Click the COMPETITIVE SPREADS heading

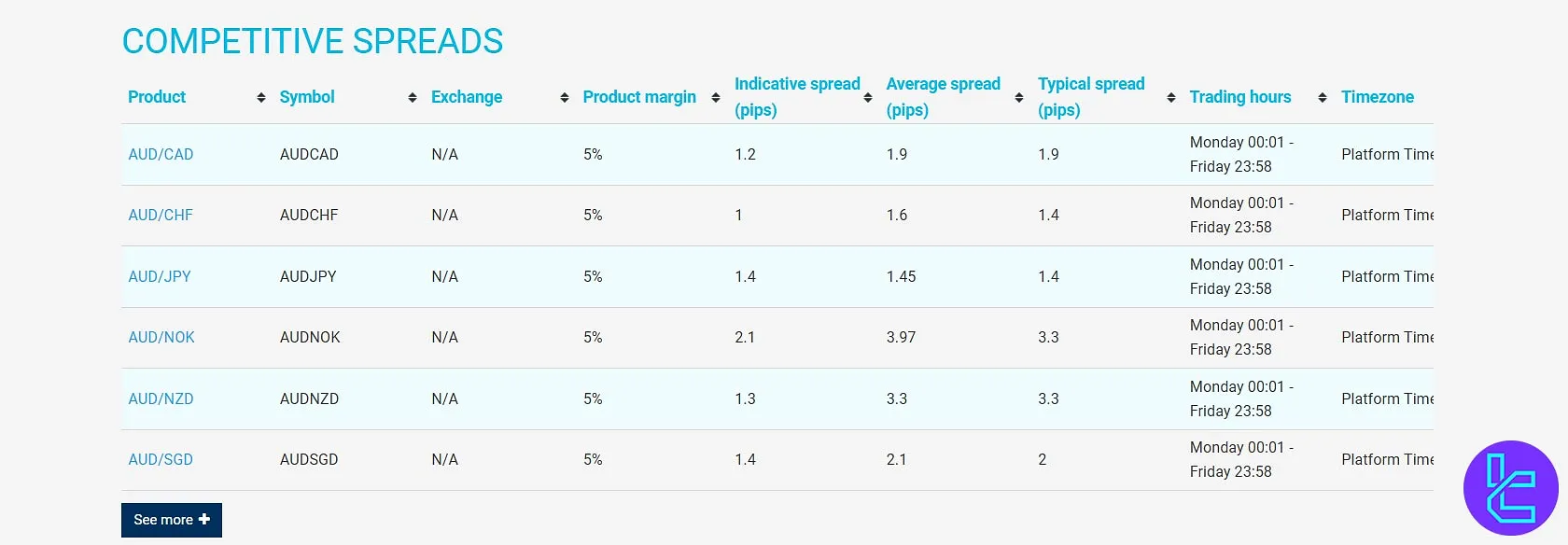click(312, 41)
